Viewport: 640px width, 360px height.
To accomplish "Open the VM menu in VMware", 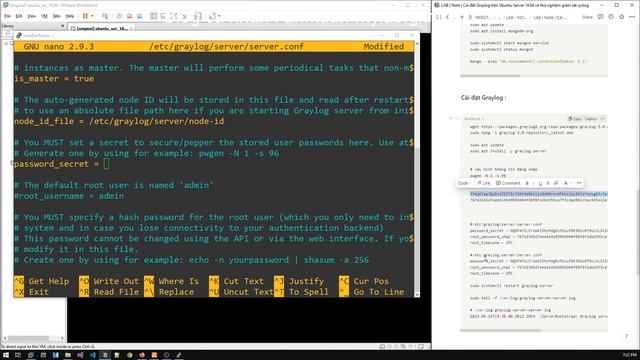I will click(x=44, y=16).
